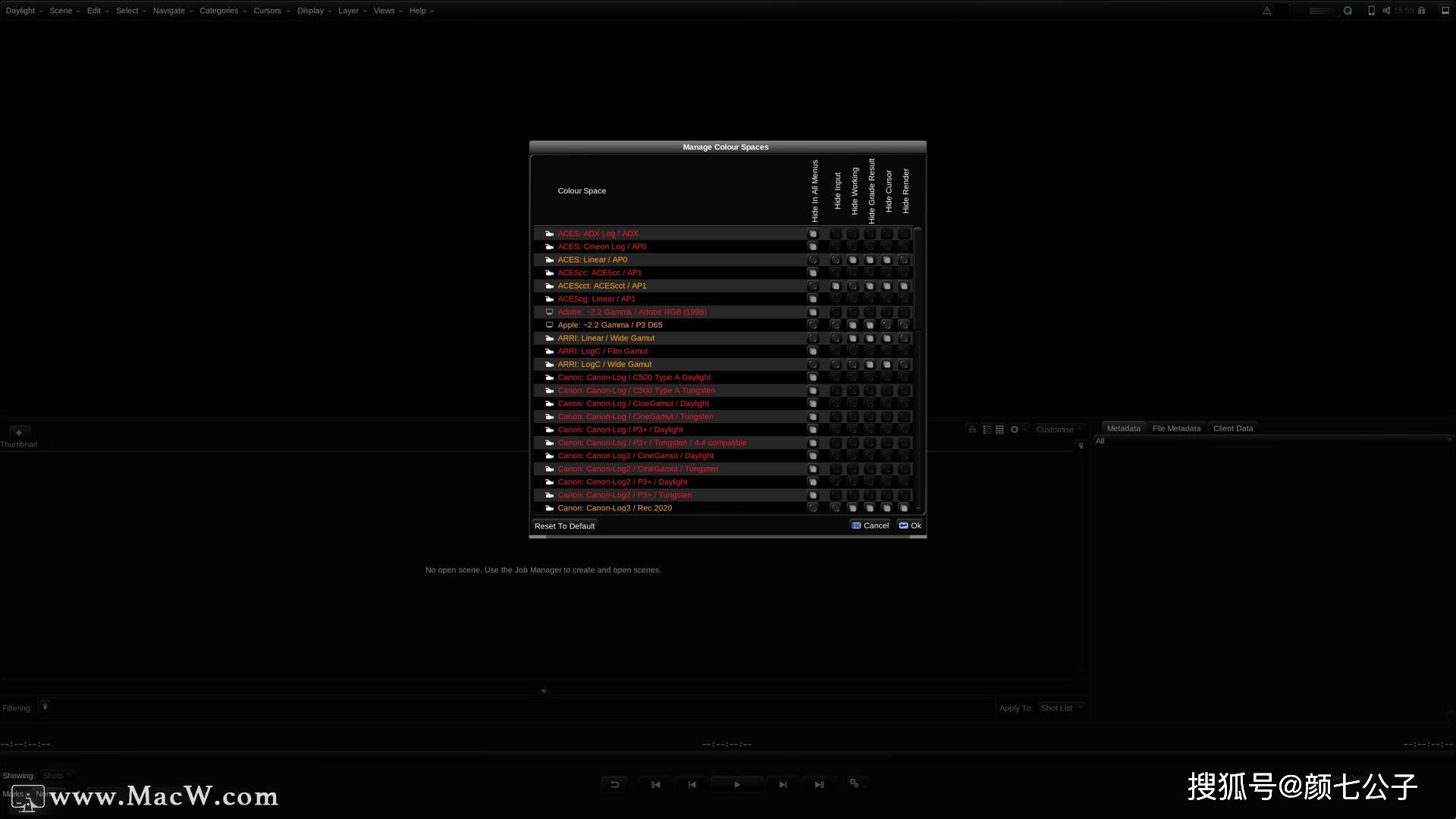Click the speaker volume icon in top bar

pyautogui.click(x=1386, y=11)
